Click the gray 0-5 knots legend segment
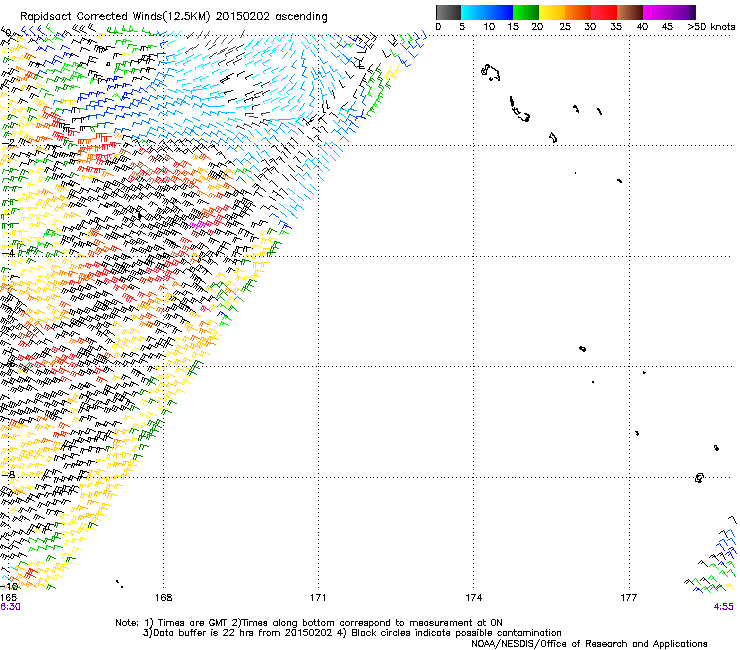The height and width of the screenshot is (650, 740). [x=448, y=12]
